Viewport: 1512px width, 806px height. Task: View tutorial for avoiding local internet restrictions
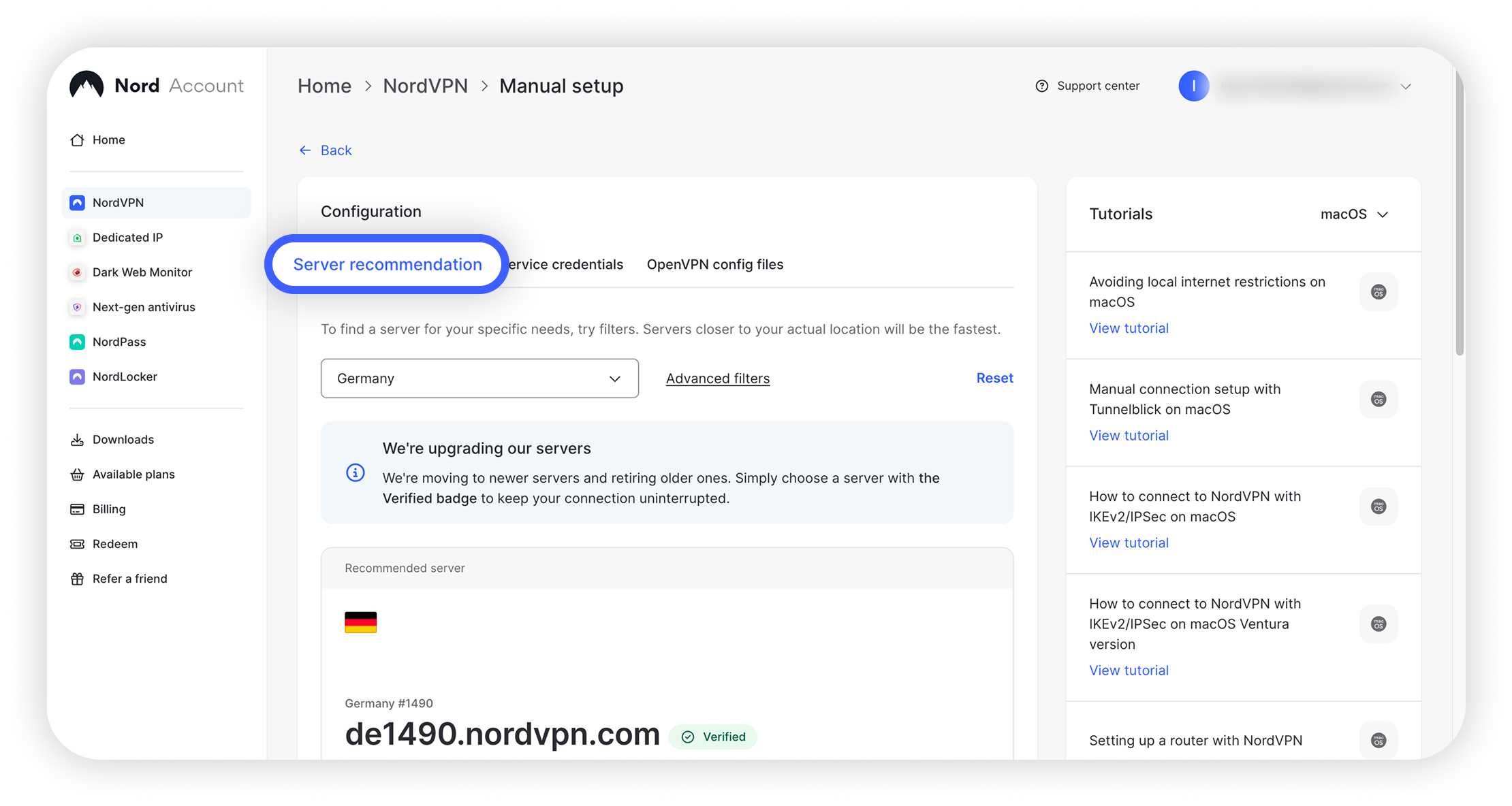click(1129, 328)
